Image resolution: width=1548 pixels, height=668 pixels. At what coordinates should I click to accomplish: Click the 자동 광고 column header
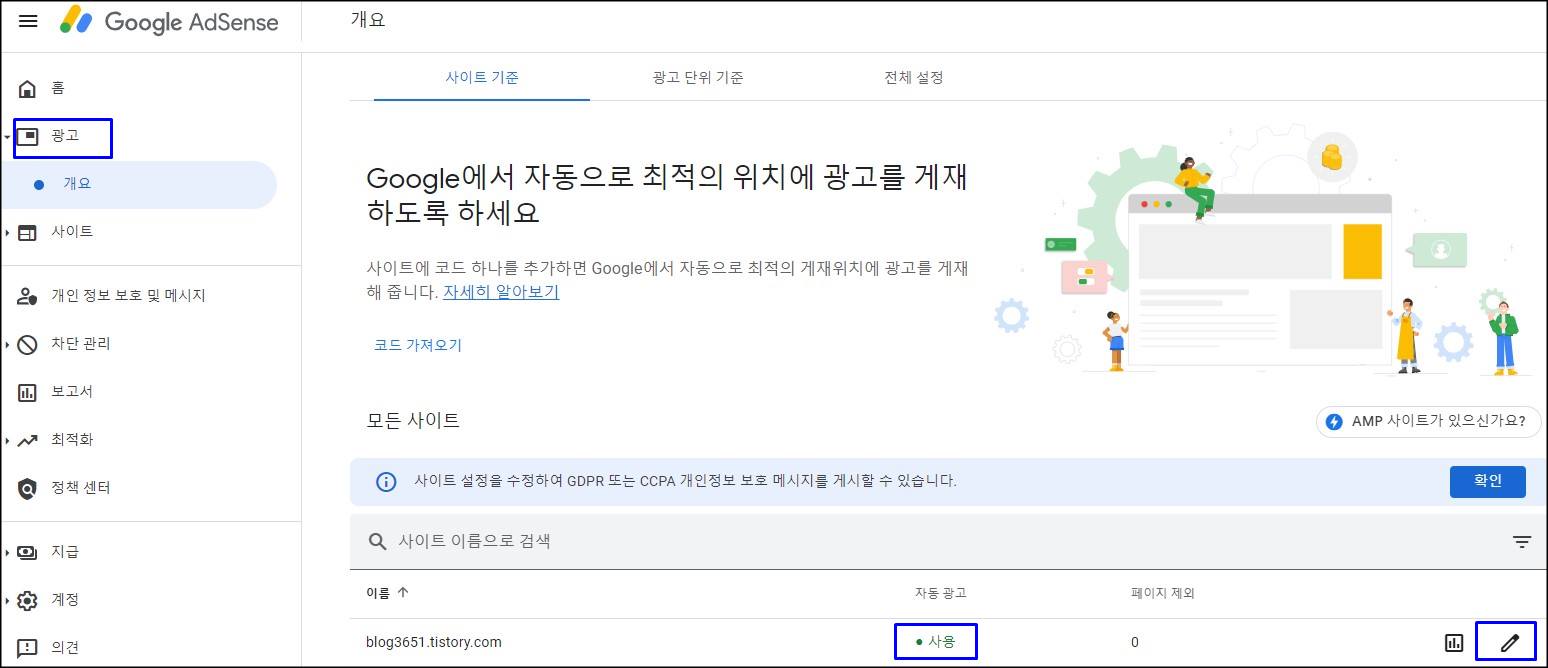pos(941,593)
